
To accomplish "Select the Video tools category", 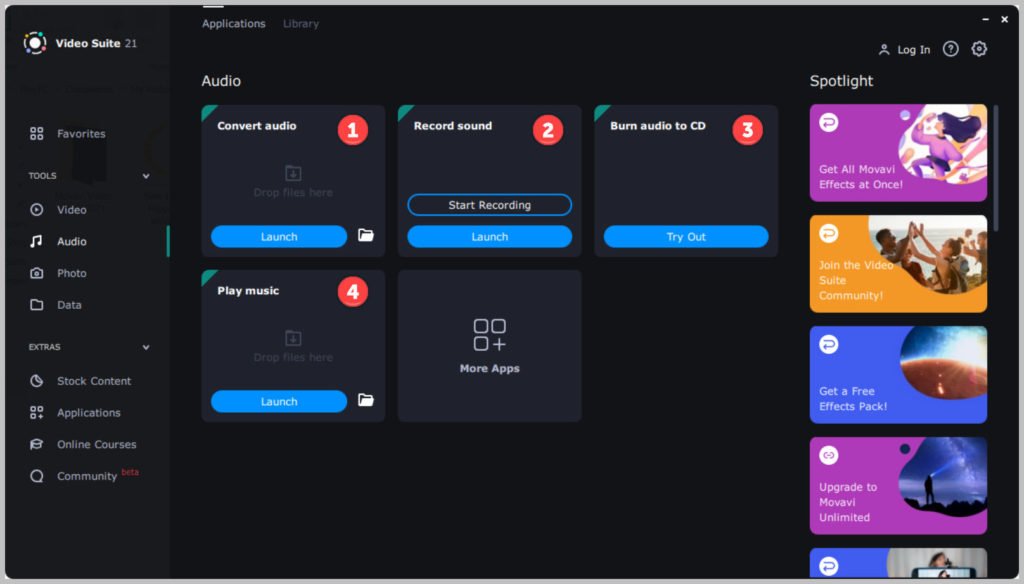I will (x=71, y=210).
